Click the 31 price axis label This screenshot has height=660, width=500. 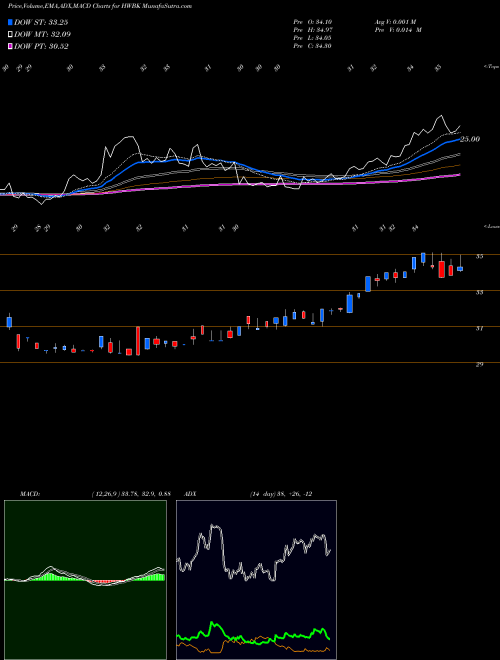pos(479,328)
